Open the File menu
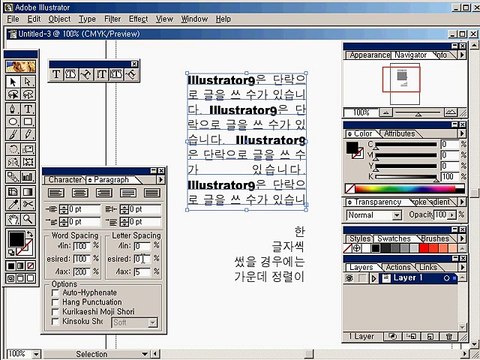The height and width of the screenshot is (360, 480). coord(13,19)
